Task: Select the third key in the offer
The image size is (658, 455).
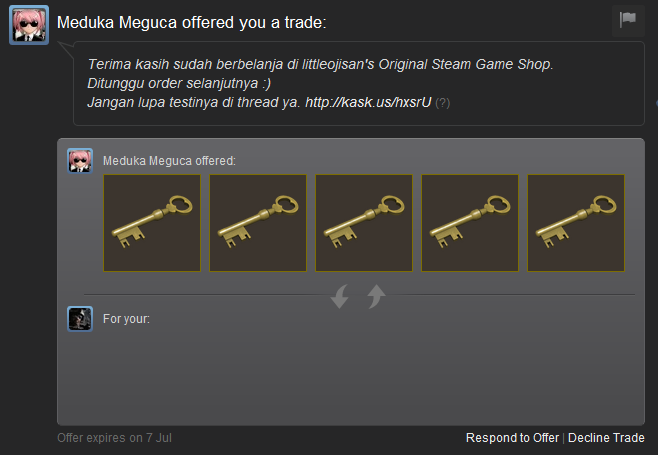Action: coord(364,223)
